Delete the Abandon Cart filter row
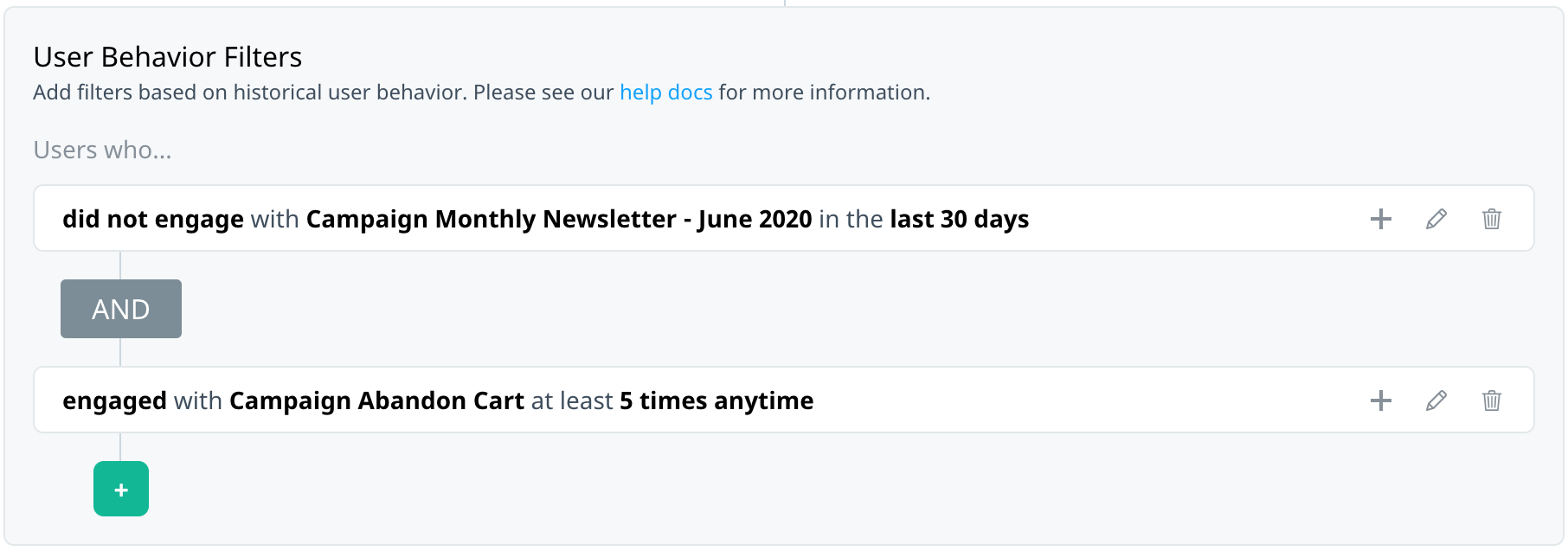This screenshot has width=1568, height=551. (1492, 400)
